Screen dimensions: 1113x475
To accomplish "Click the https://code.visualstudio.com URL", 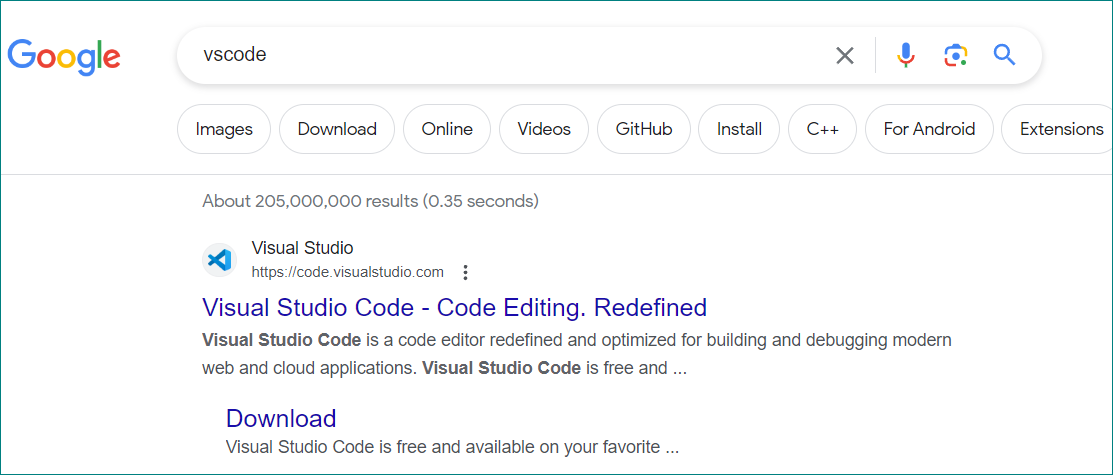I will [347, 272].
